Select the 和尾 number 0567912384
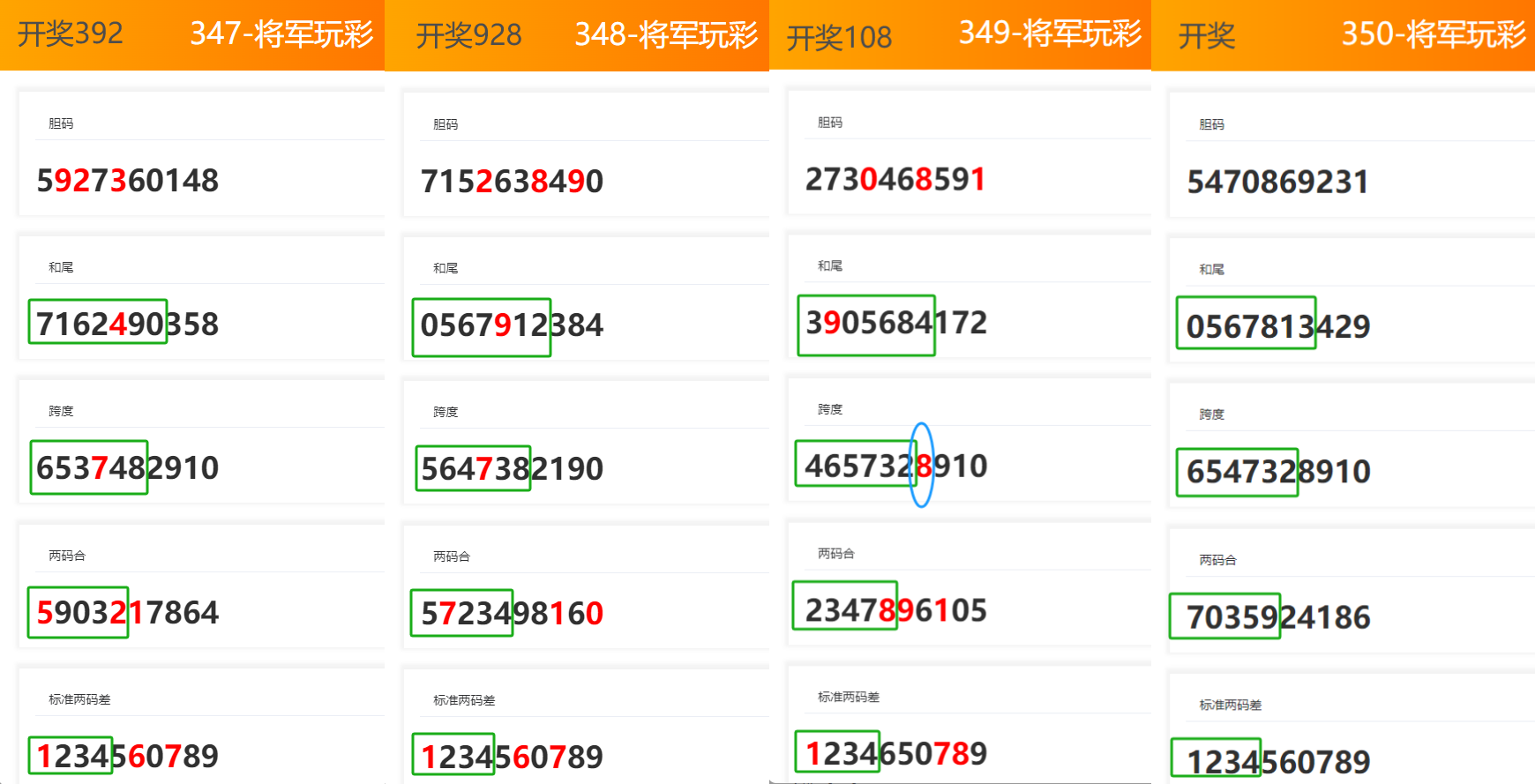Viewport: 1535px width, 784px height. [513, 325]
